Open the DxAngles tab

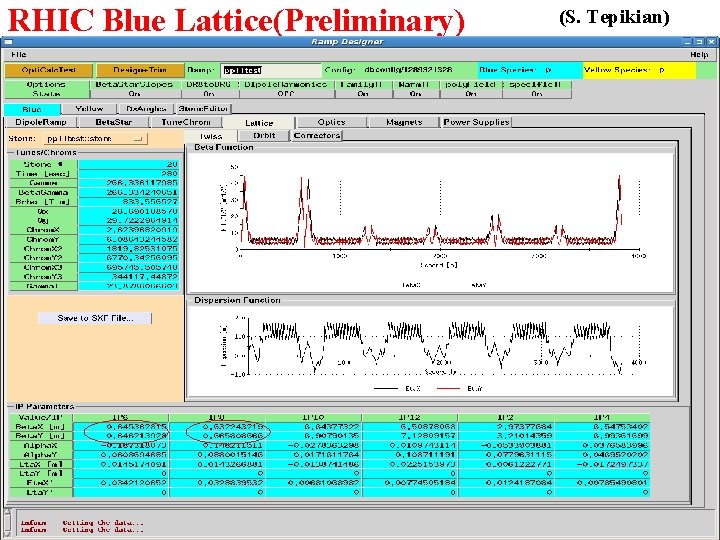click(146, 109)
